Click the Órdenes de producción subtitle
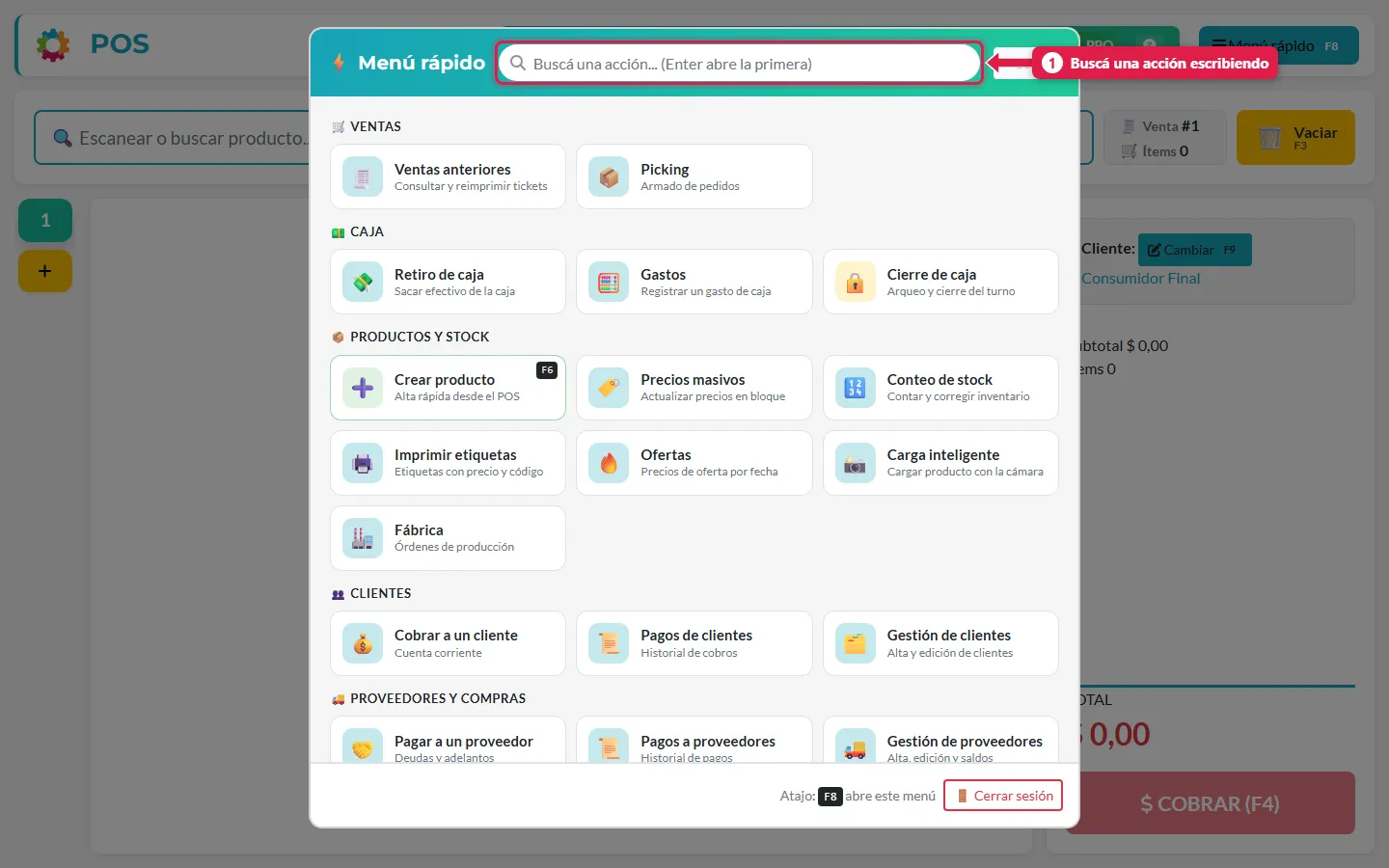1389x868 pixels. click(x=454, y=547)
